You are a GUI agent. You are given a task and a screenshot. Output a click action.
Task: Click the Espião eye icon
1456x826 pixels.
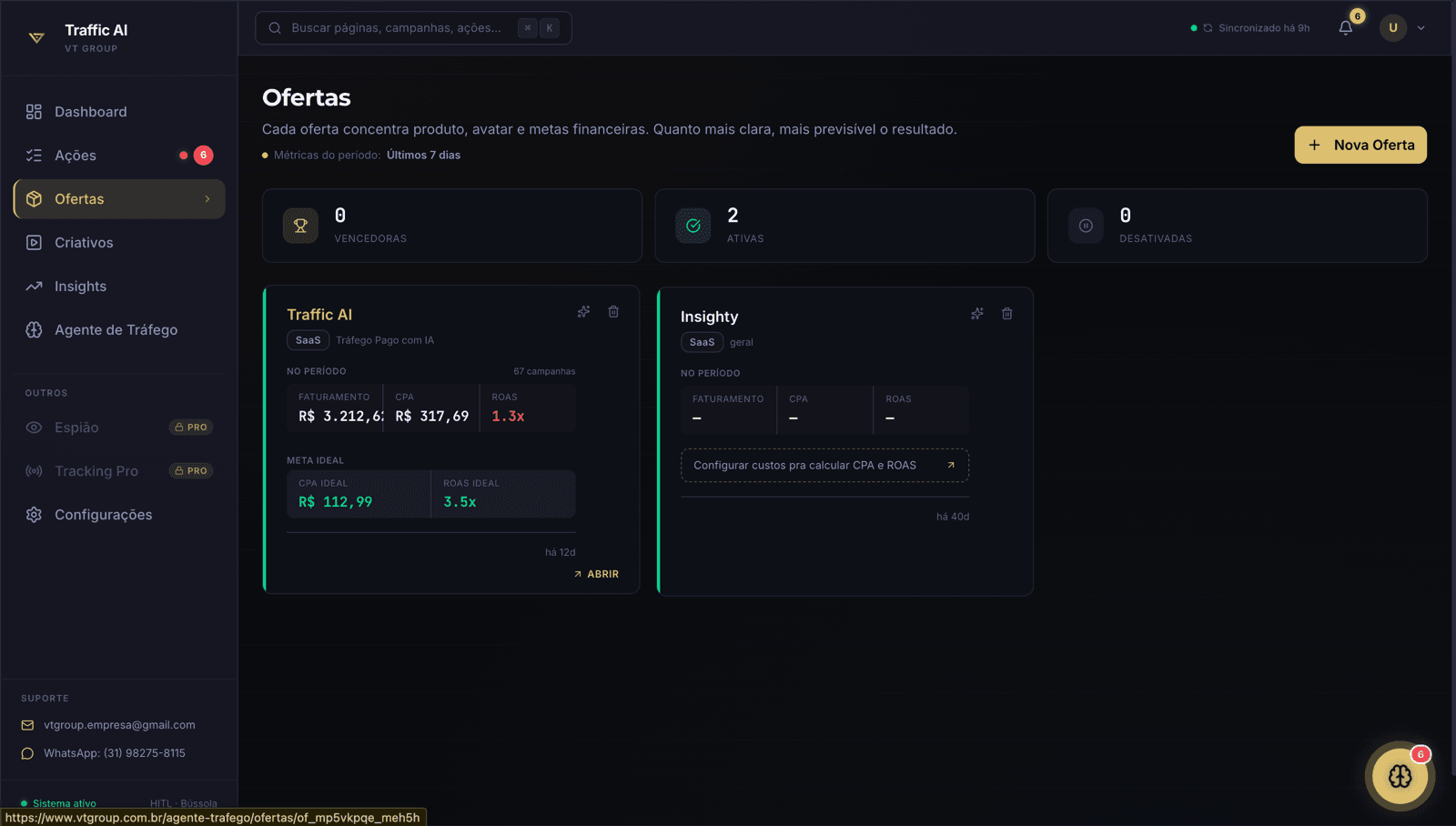tap(34, 428)
